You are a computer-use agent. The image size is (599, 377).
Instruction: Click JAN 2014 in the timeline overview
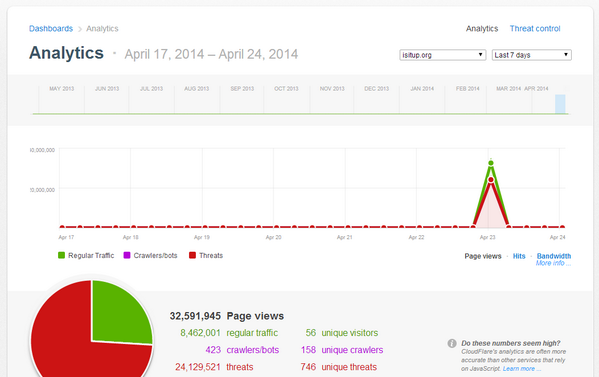click(x=422, y=89)
